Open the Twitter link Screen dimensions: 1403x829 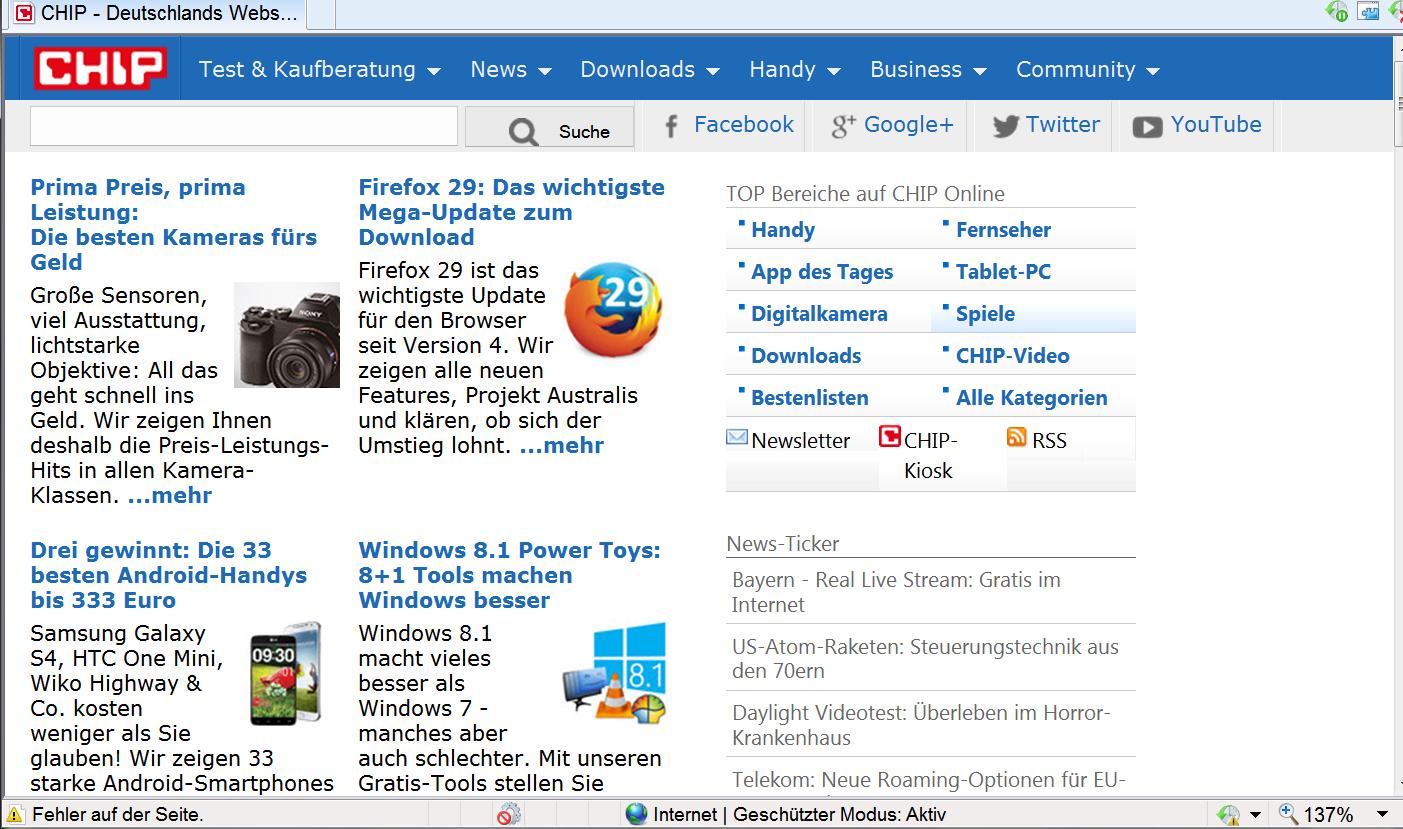pyautogui.click(x=1063, y=124)
